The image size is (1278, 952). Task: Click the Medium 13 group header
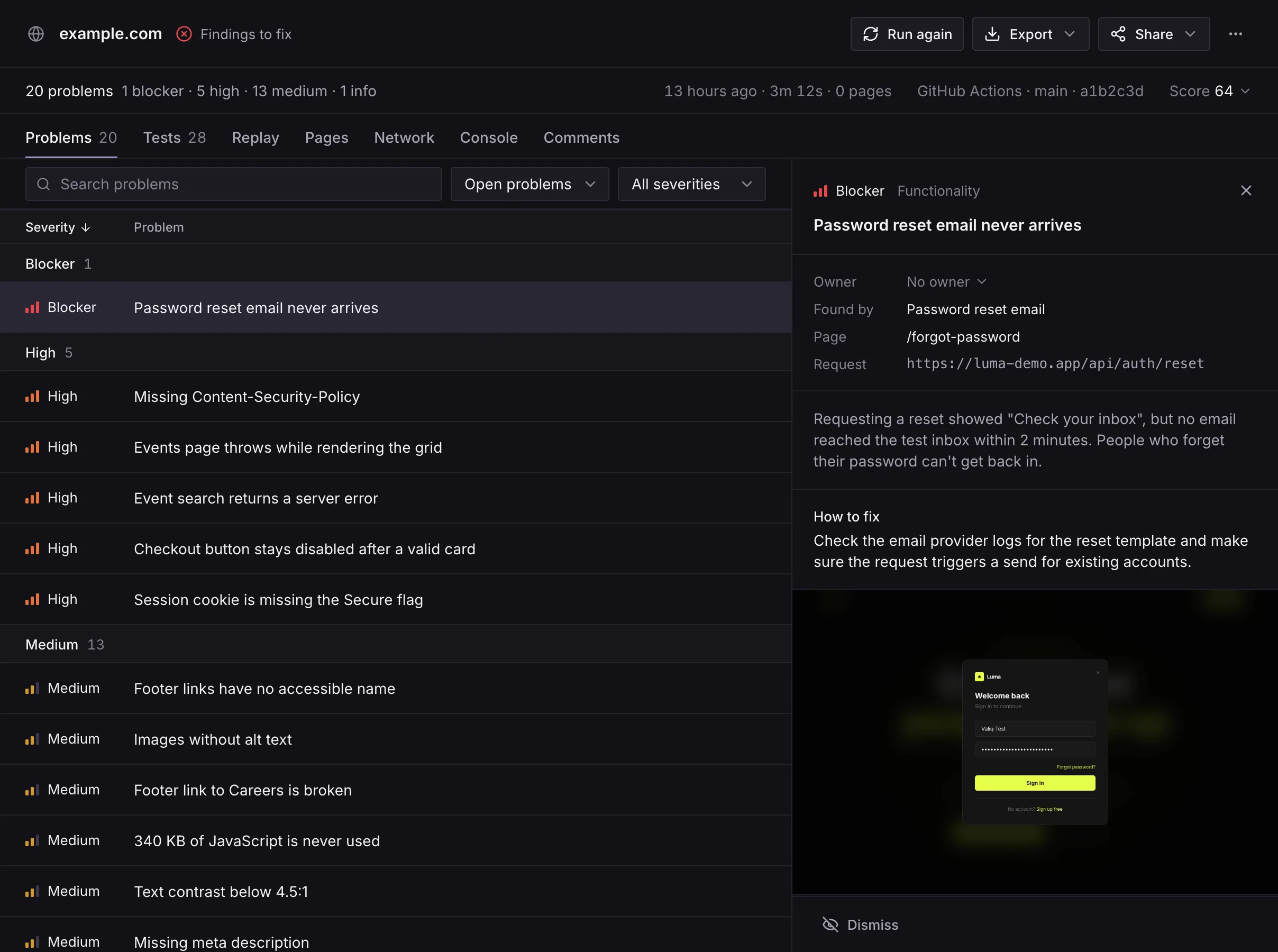click(395, 644)
